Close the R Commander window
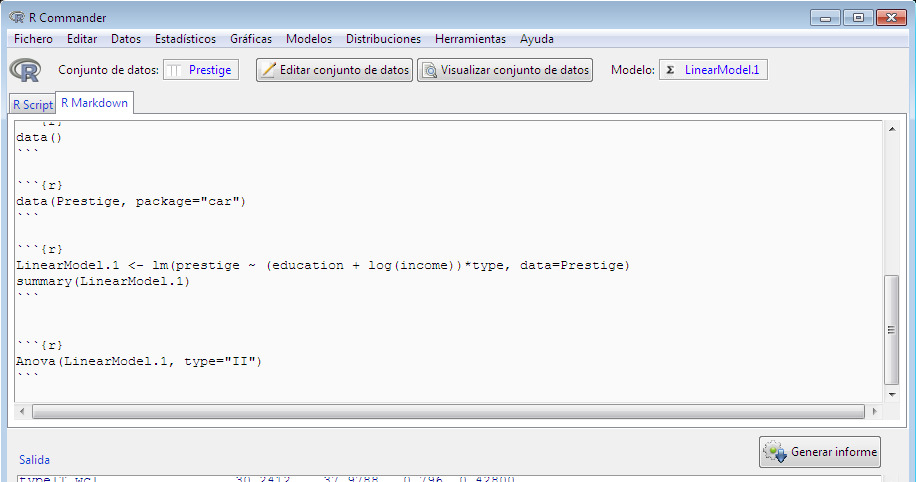The image size is (916, 482). (891, 18)
